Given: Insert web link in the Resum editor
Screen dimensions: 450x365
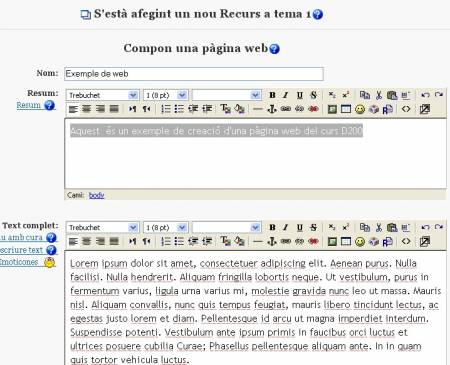Looking at the screenshot, I should click(x=286, y=109).
